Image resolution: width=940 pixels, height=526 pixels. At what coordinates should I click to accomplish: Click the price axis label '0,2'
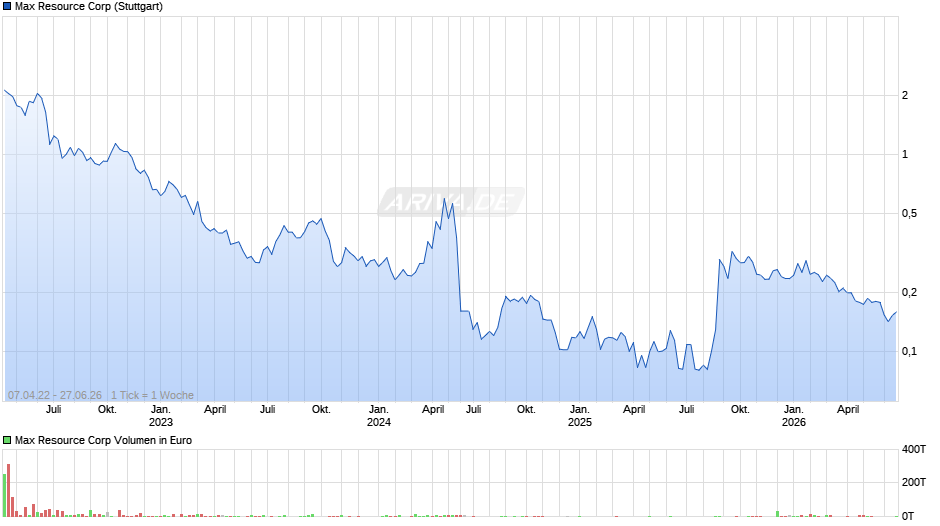909,293
